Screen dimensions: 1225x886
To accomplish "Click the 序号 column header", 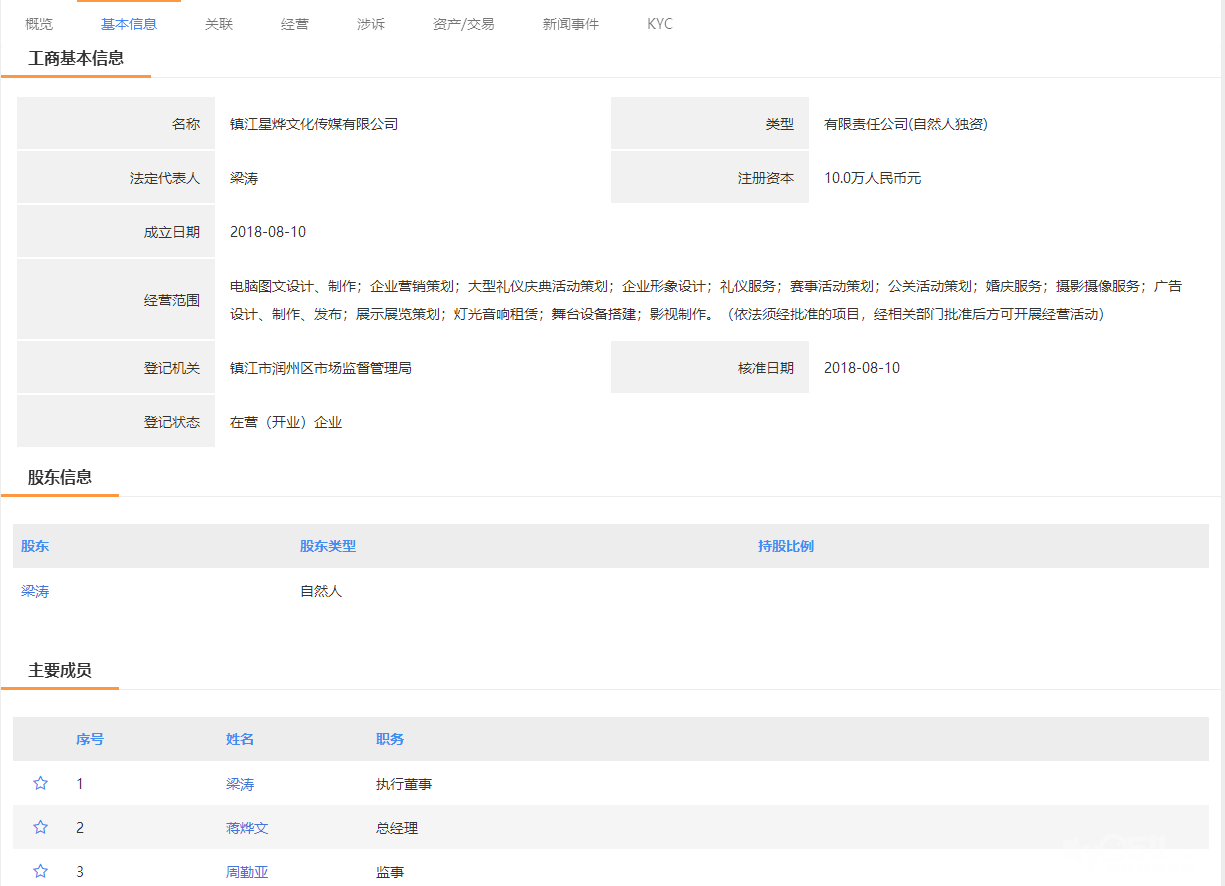I will 90,739.
